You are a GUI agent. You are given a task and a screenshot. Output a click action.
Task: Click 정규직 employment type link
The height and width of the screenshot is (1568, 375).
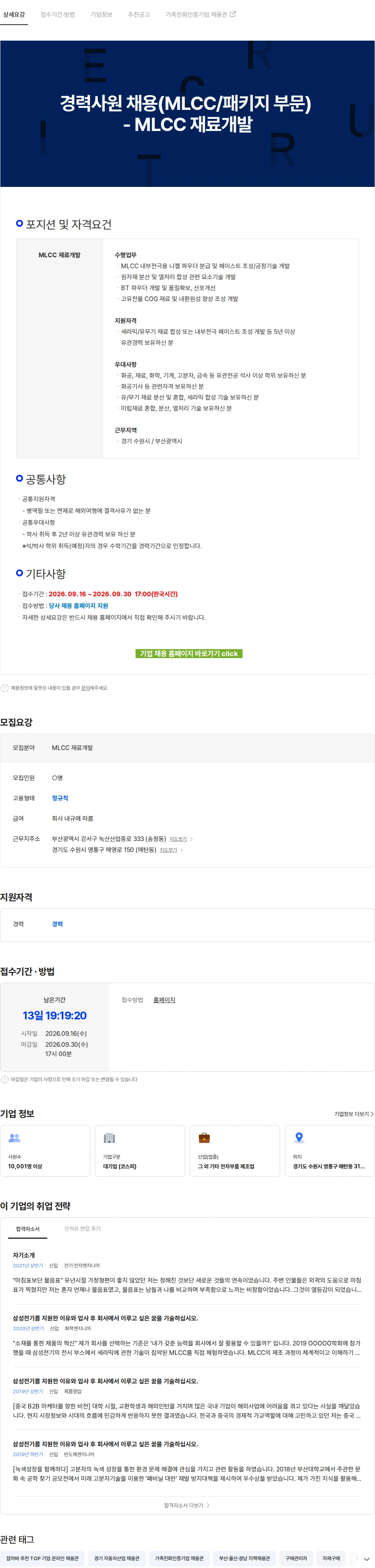[60, 798]
